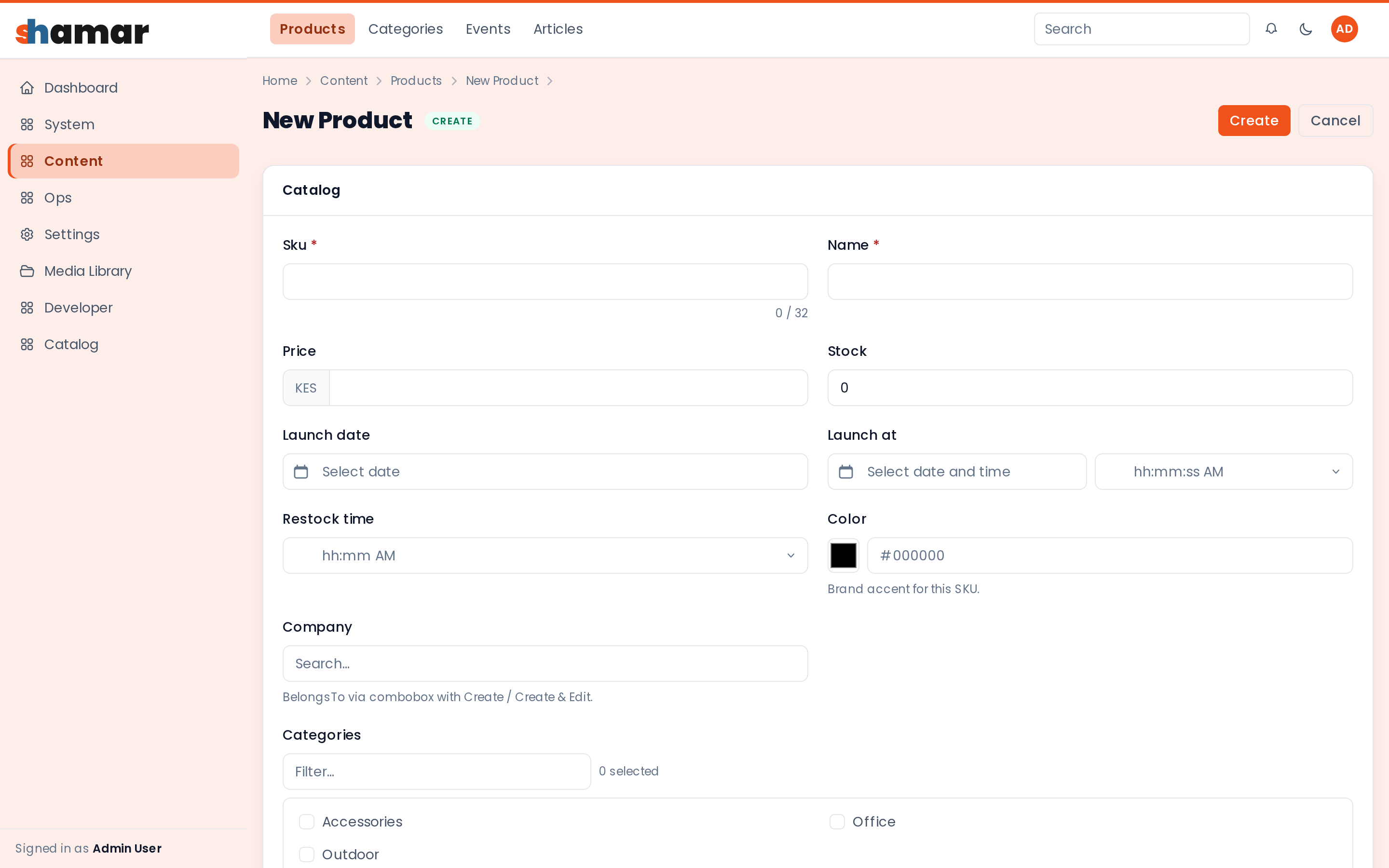
Task: Open the notifications bell
Action: pyautogui.click(x=1271, y=29)
